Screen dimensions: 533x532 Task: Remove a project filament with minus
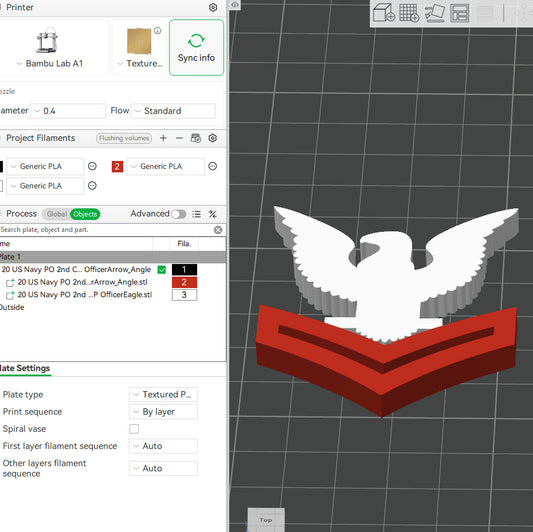179,138
